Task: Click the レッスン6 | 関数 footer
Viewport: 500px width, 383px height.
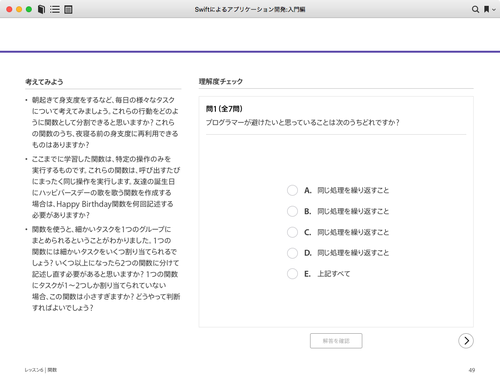Action: [x=41, y=370]
